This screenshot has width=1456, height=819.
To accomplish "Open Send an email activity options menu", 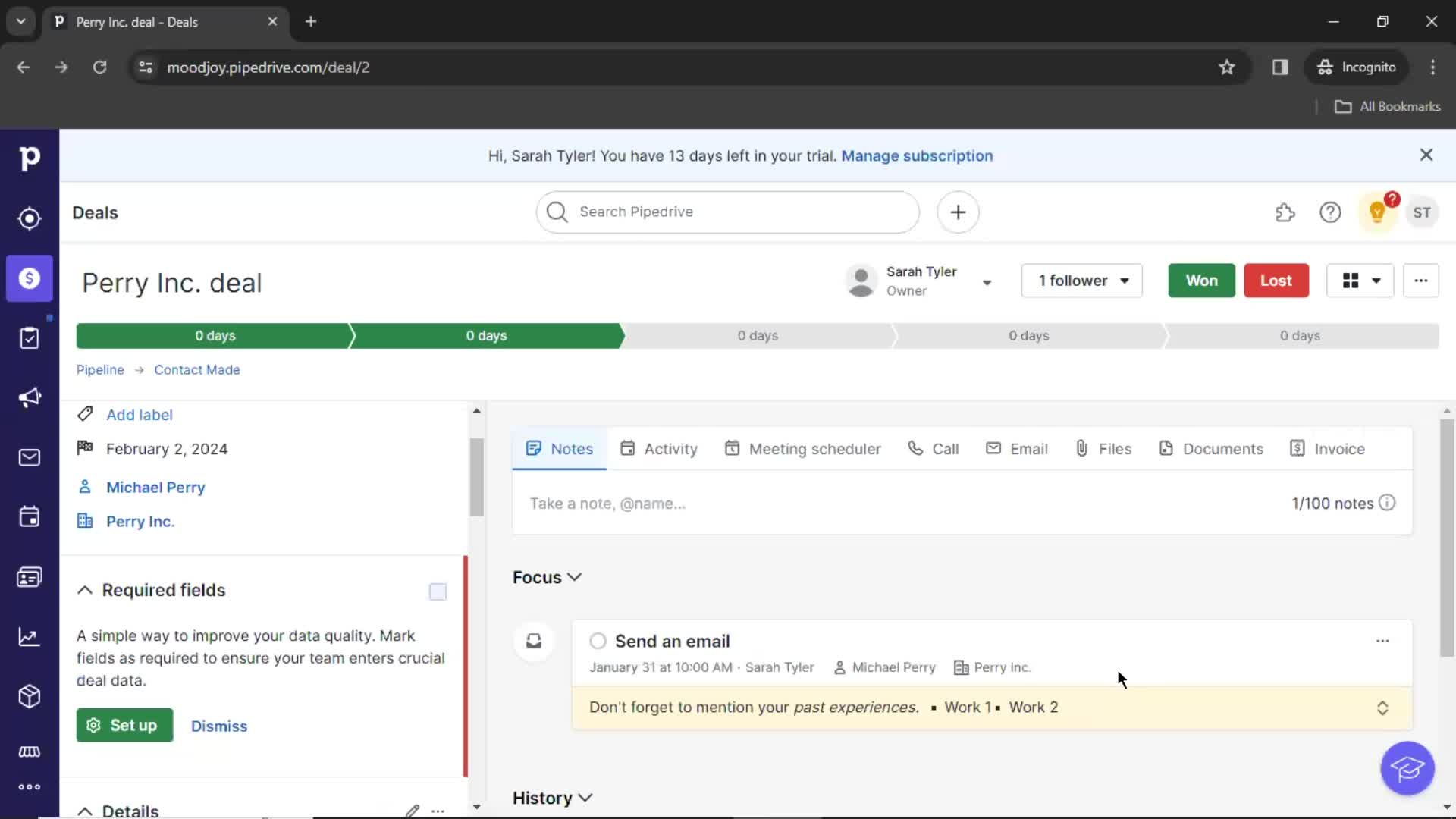I will tap(1382, 642).
